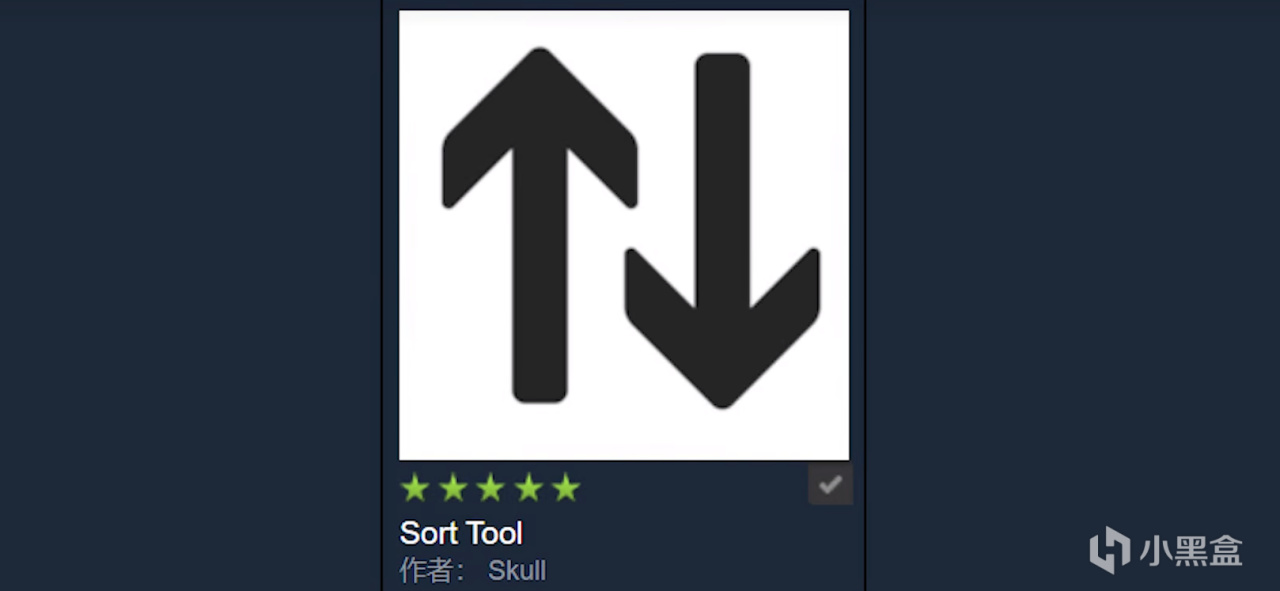Click the 小黑盒 logo icon
1280x591 pixels.
(1109, 551)
